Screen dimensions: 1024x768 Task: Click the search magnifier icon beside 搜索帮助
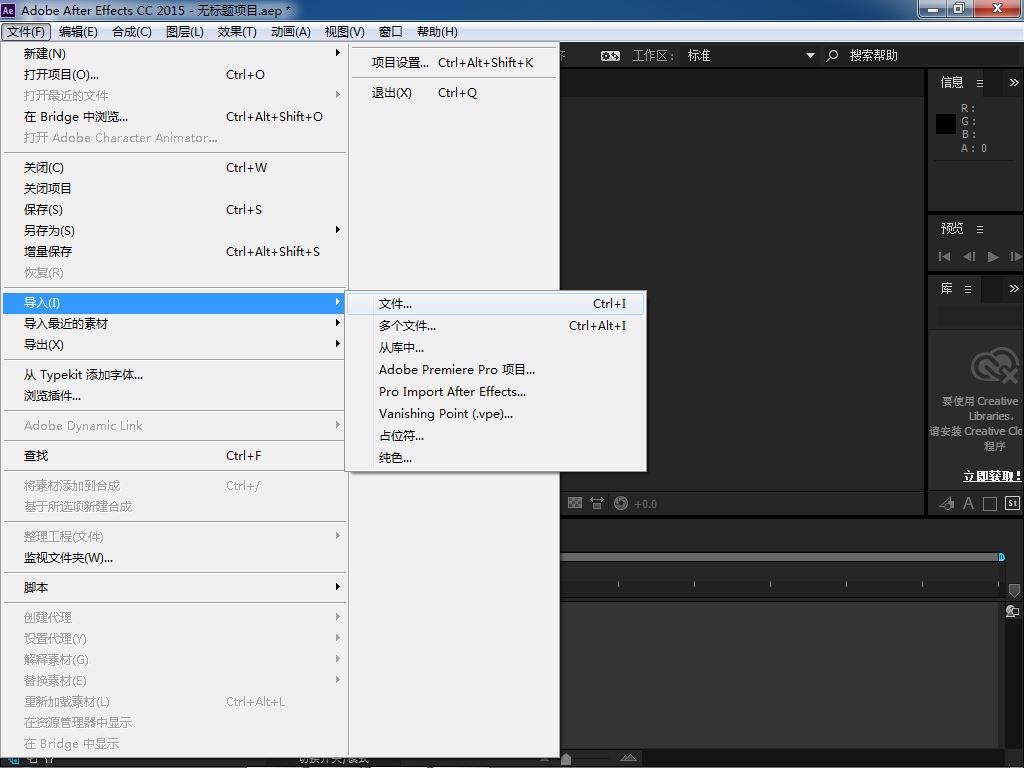pos(832,56)
